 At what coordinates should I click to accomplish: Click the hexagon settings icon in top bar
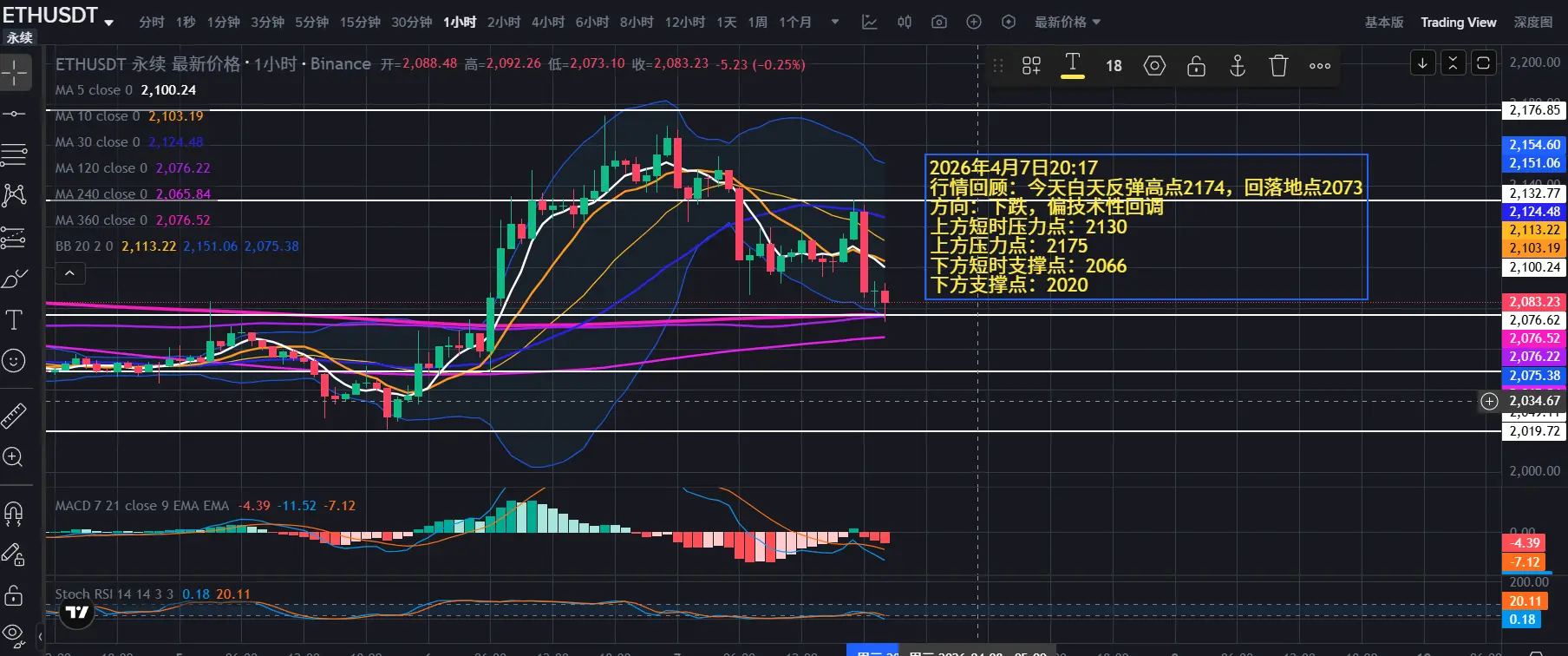tap(1009, 22)
